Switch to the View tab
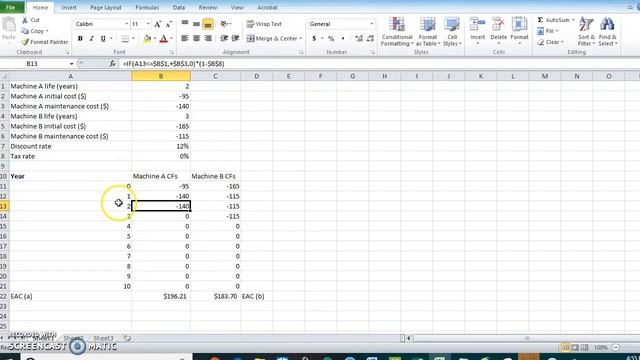The height and width of the screenshot is (360, 640). point(237,7)
